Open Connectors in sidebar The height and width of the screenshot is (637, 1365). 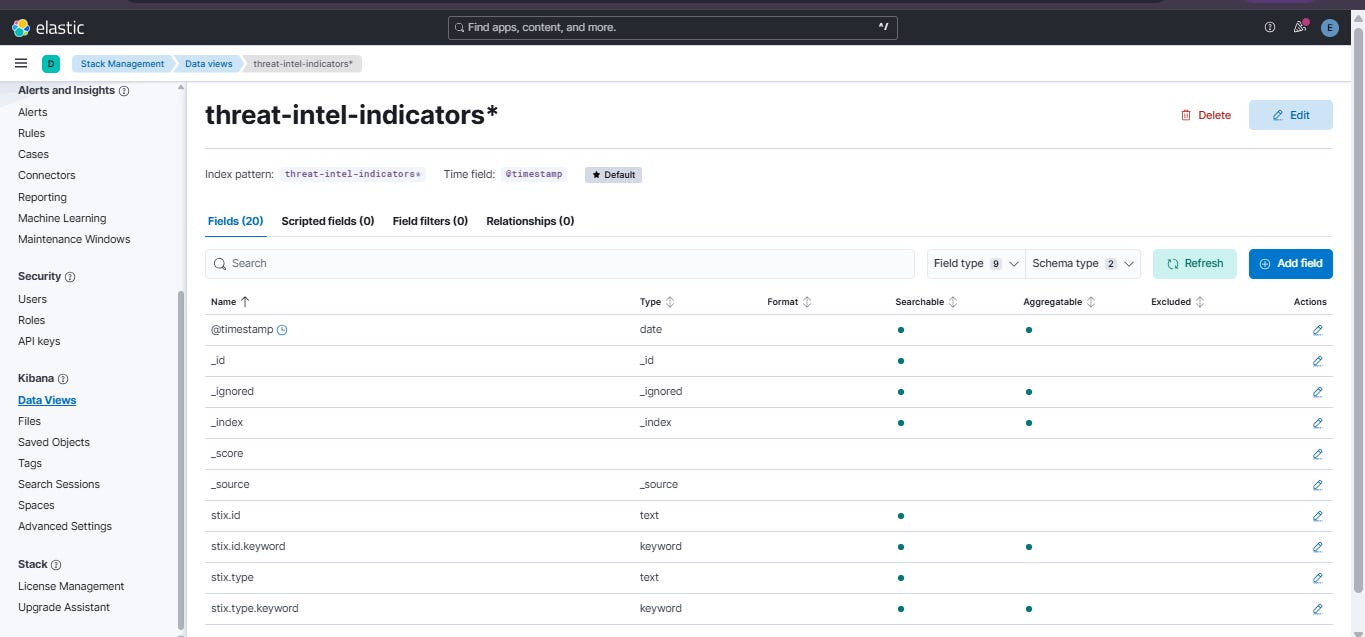point(47,176)
